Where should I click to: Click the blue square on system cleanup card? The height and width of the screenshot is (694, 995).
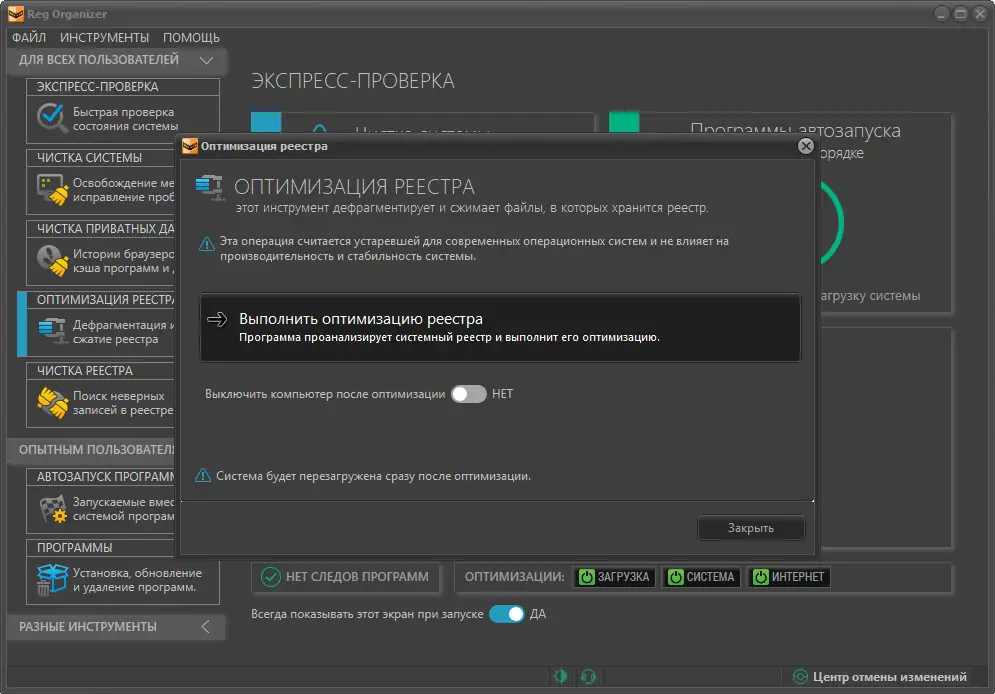point(266,122)
